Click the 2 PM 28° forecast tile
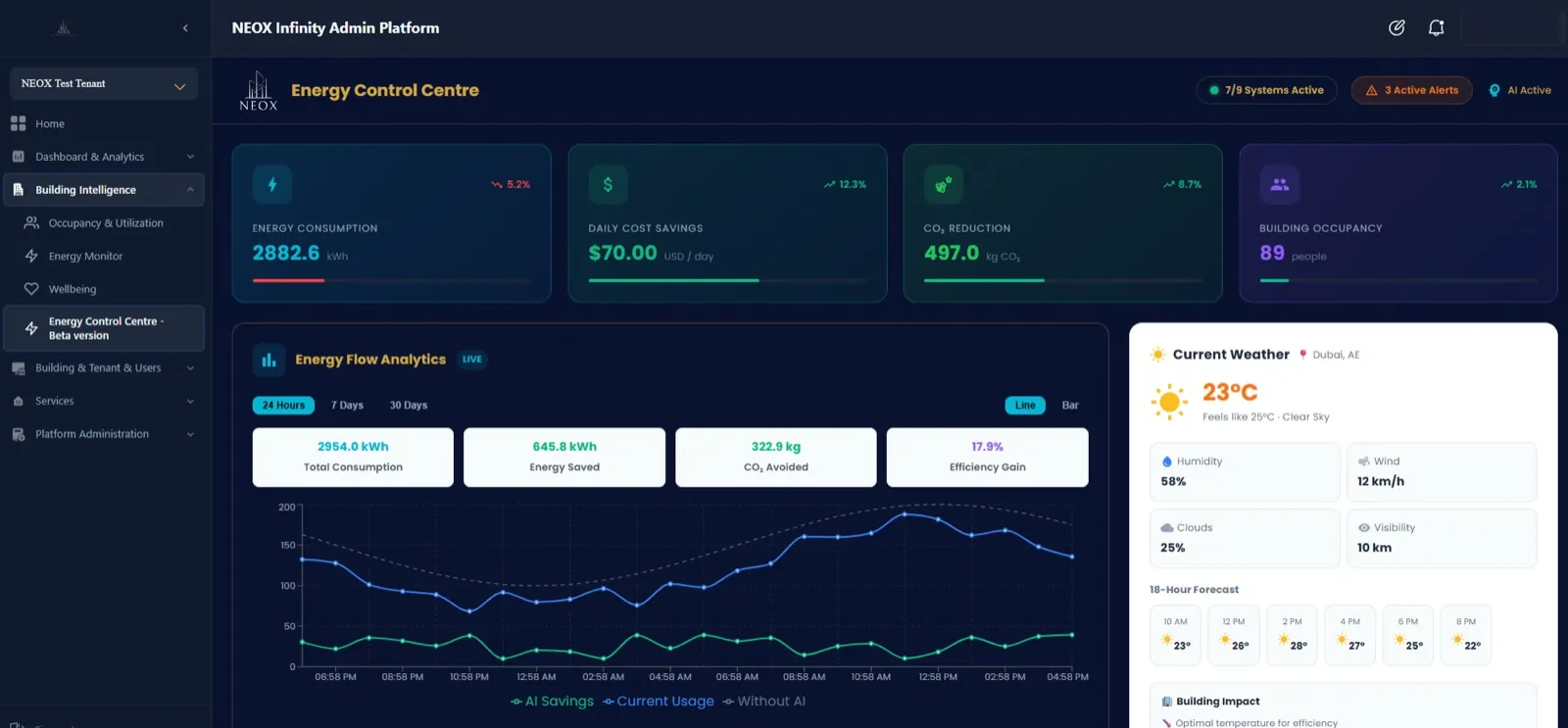Viewport: 1568px width, 728px height. pos(1292,635)
